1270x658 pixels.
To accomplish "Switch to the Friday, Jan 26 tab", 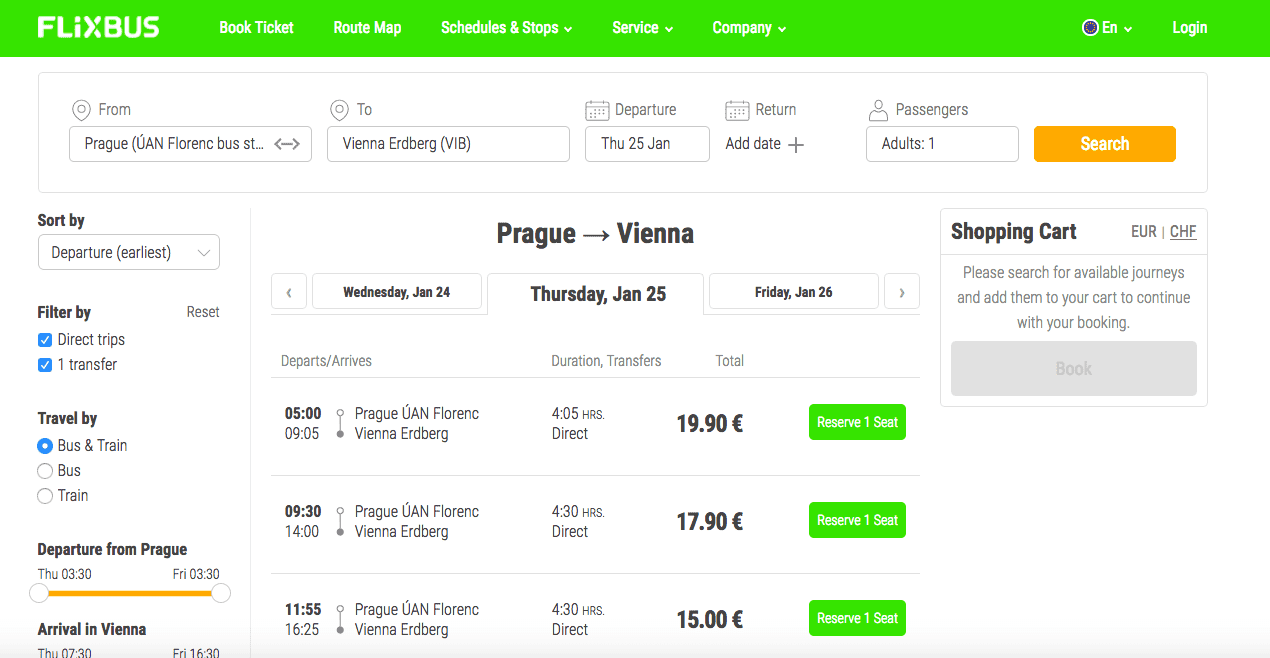I will [x=793, y=292].
